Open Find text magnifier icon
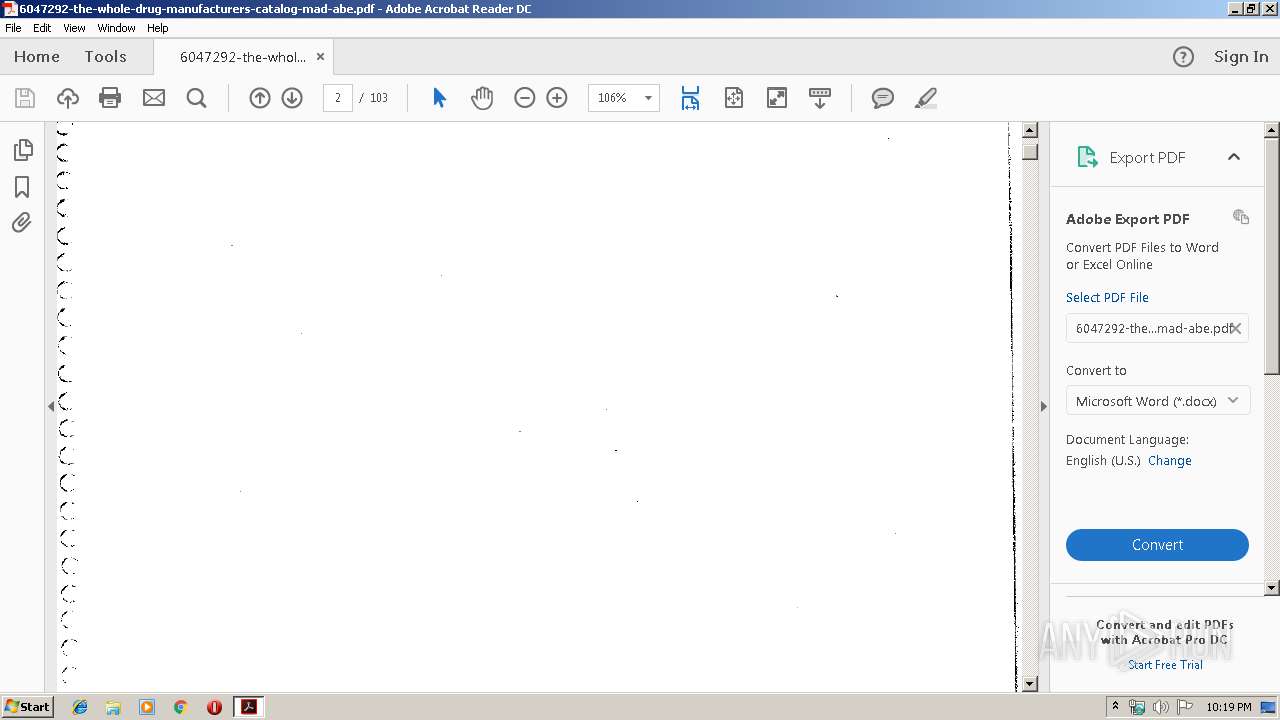The image size is (1280, 720). [x=197, y=98]
